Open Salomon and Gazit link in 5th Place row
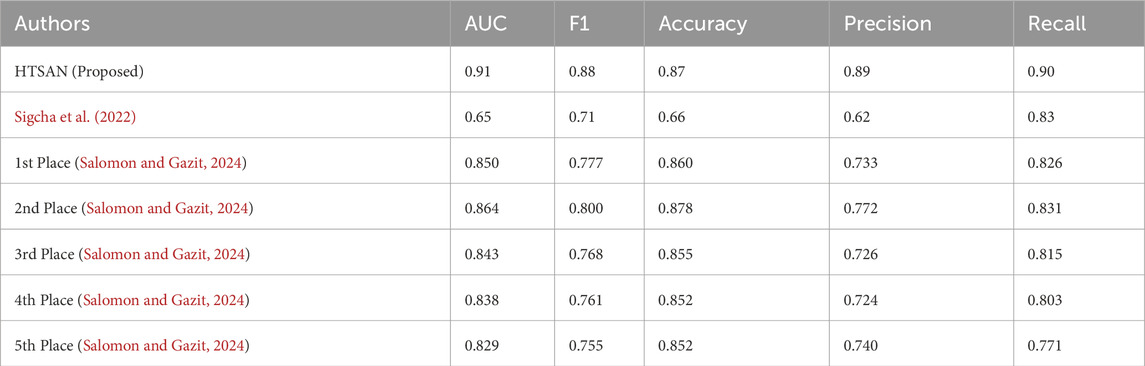Image resolution: width=1145 pixels, height=366 pixels. pyautogui.click(x=165, y=345)
